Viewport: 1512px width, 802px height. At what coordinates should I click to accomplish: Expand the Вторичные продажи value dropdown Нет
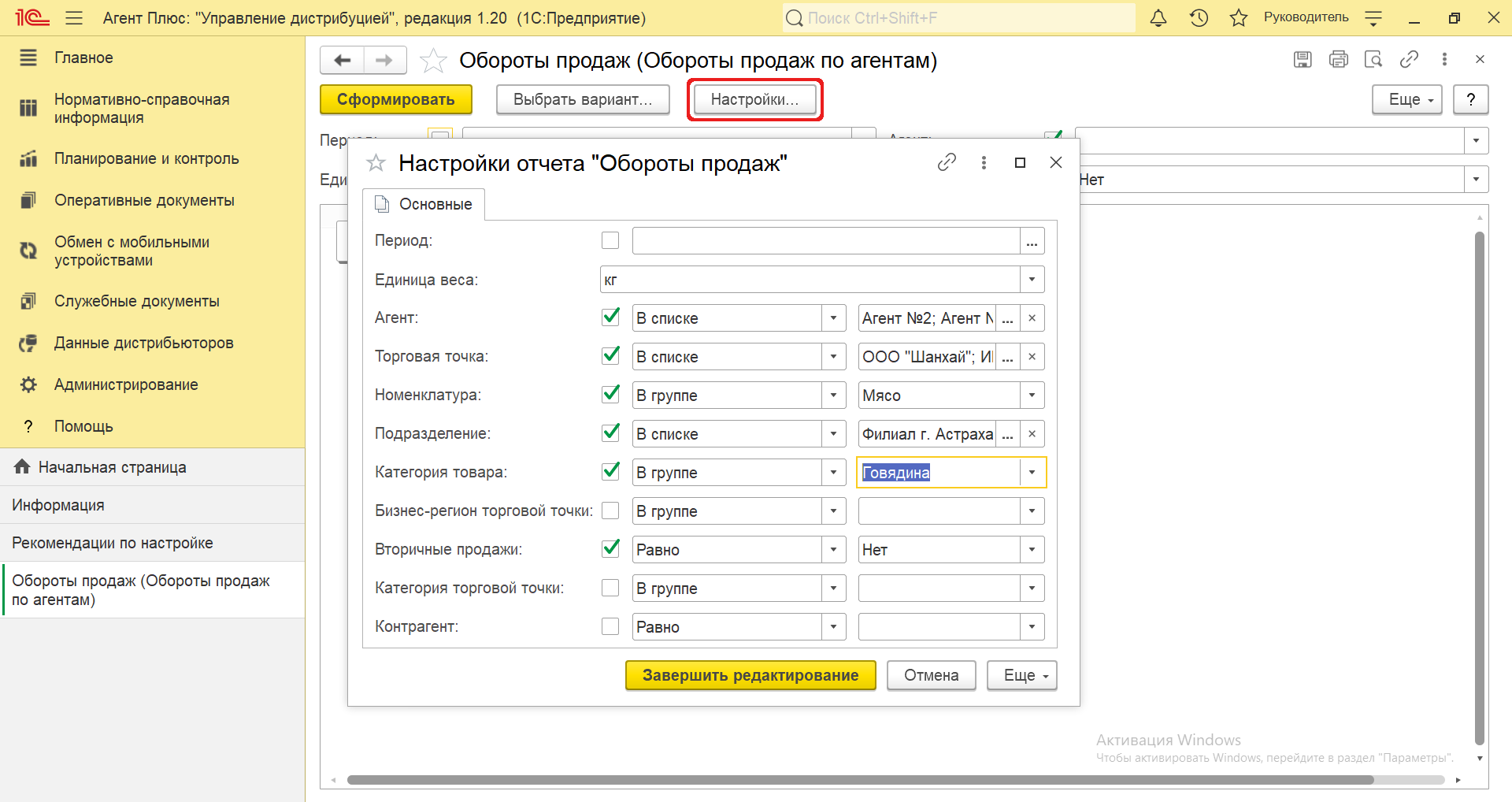pos(1032,550)
